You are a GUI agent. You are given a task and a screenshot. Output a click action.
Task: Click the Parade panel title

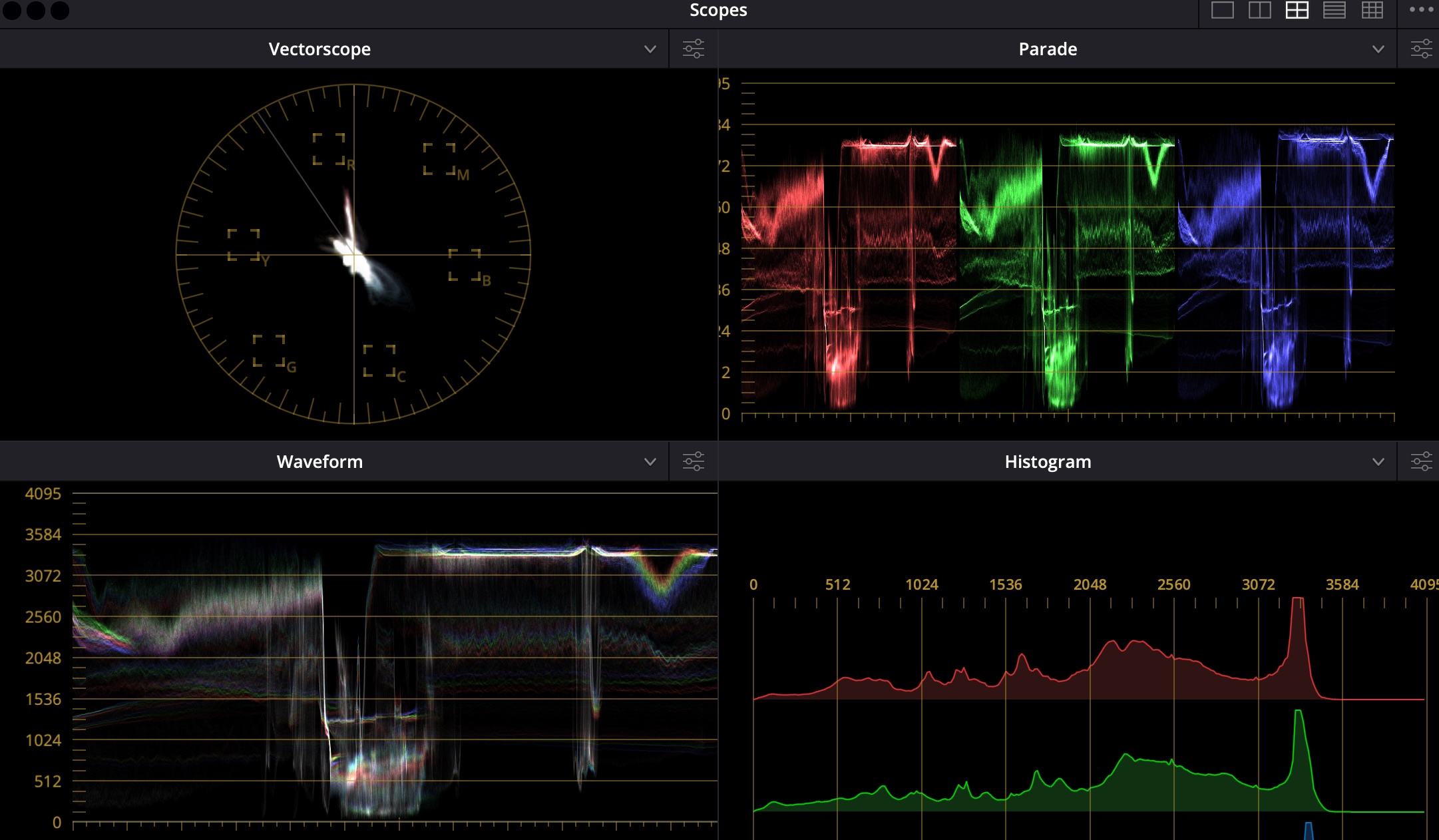tap(1048, 49)
